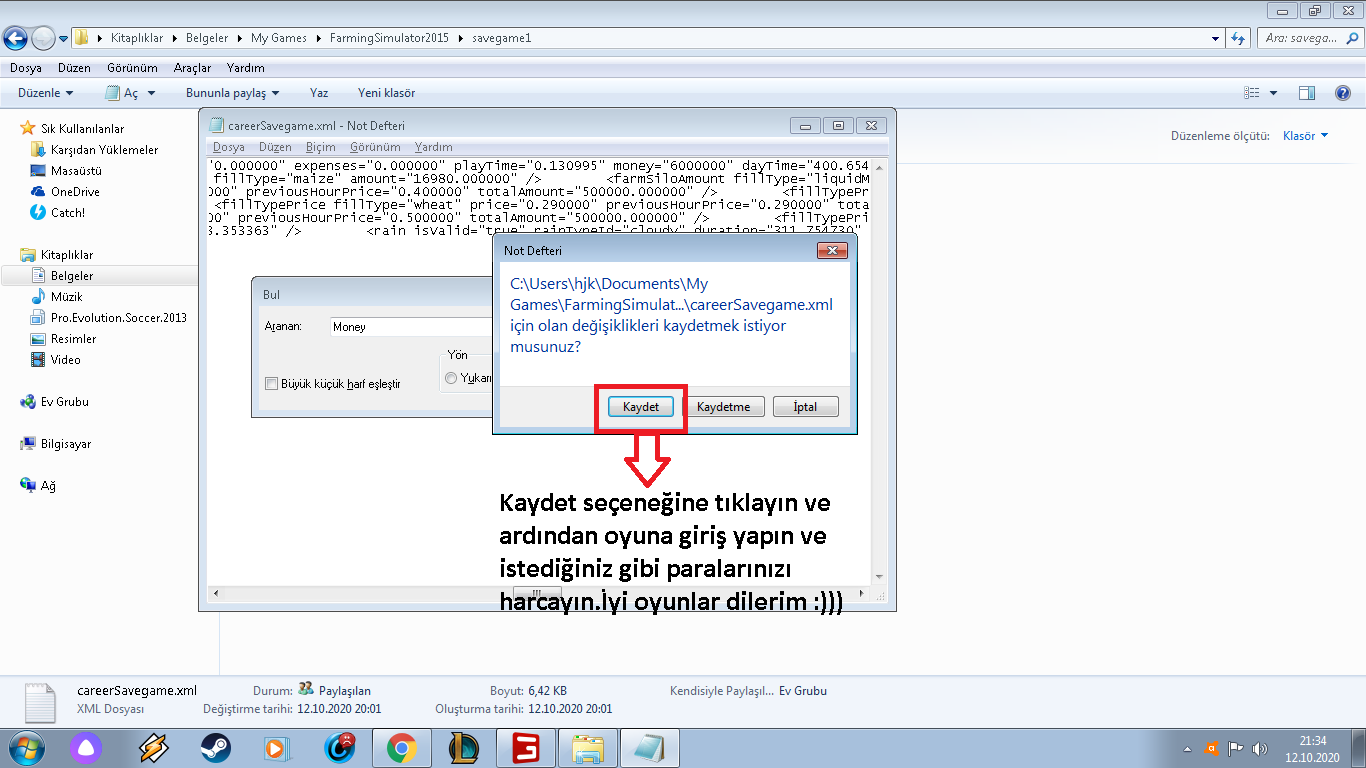Click the Aranan search text field
This screenshot has height=768, width=1366.
(x=411, y=327)
